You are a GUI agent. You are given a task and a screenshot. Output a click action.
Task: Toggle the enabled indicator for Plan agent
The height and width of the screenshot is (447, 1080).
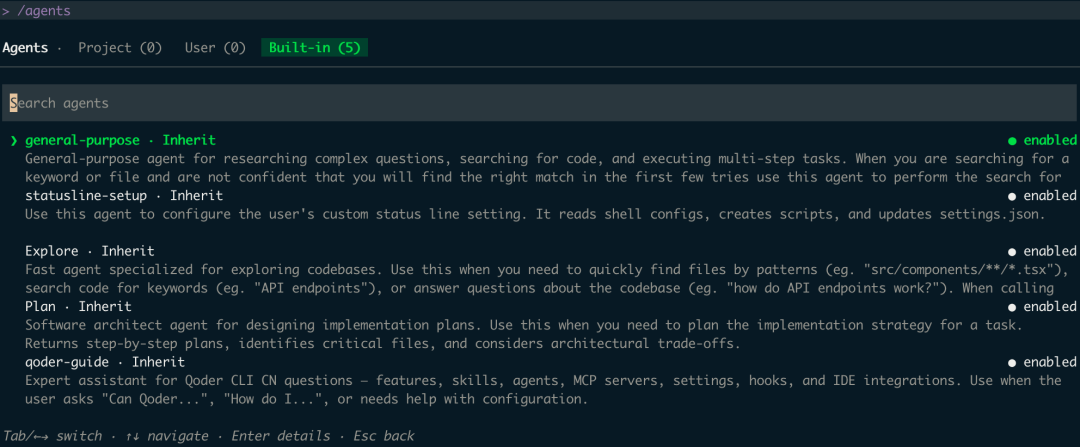coord(1042,306)
